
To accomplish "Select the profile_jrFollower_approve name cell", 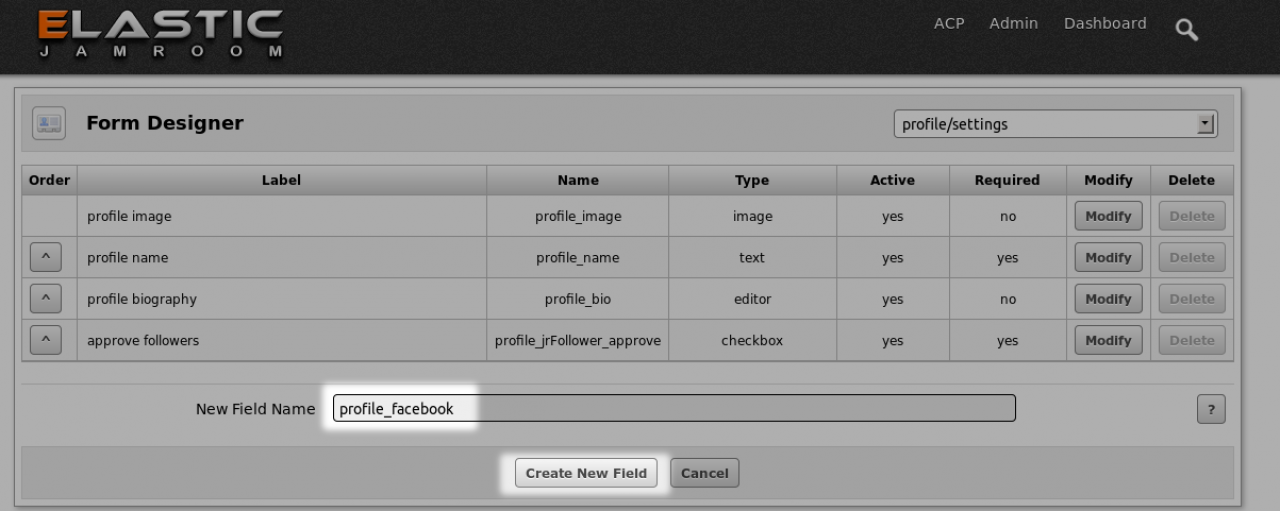I will (x=578, y=340).
